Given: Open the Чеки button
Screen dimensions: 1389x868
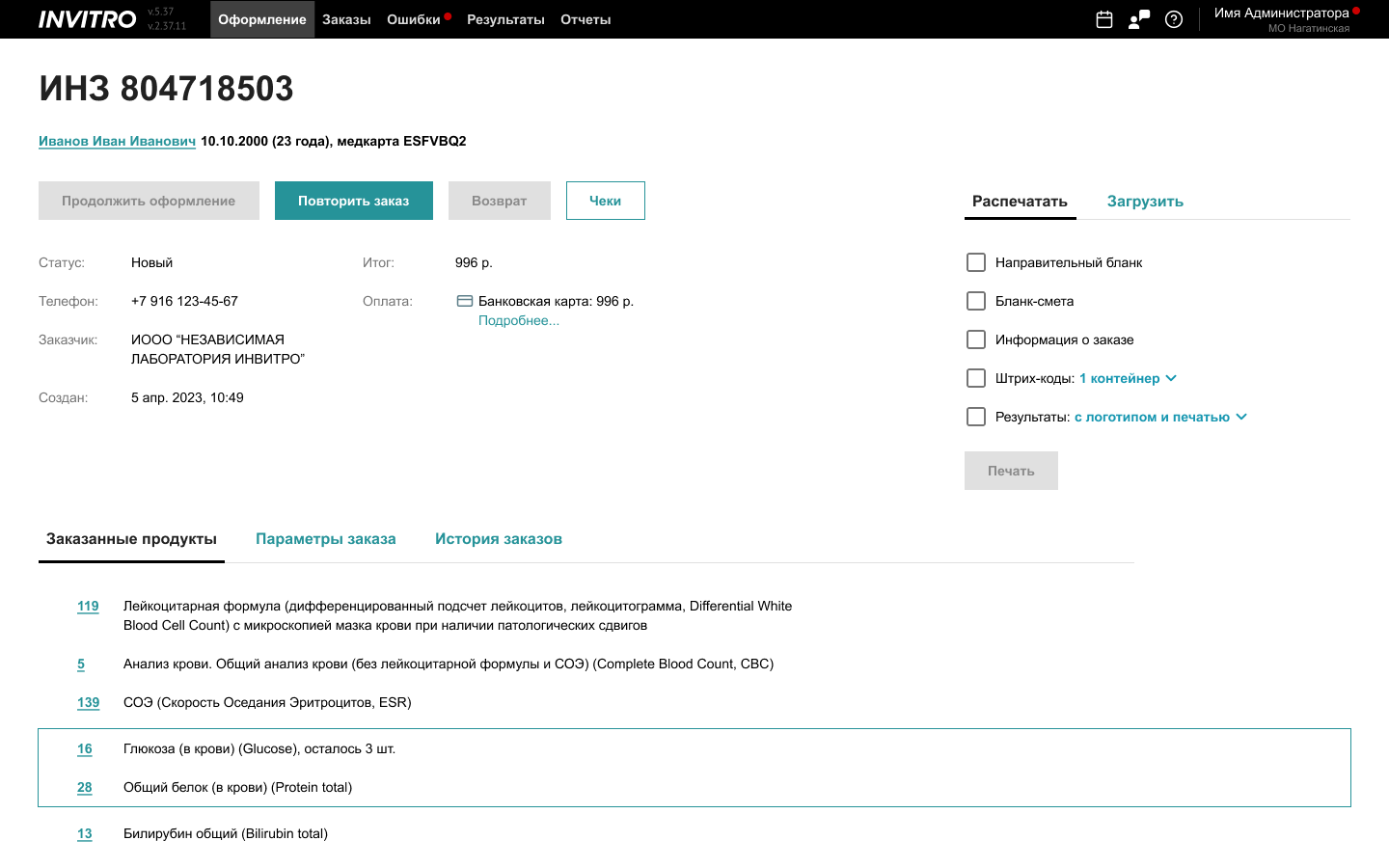Looking at the screenshot, I should click(606, 201).
